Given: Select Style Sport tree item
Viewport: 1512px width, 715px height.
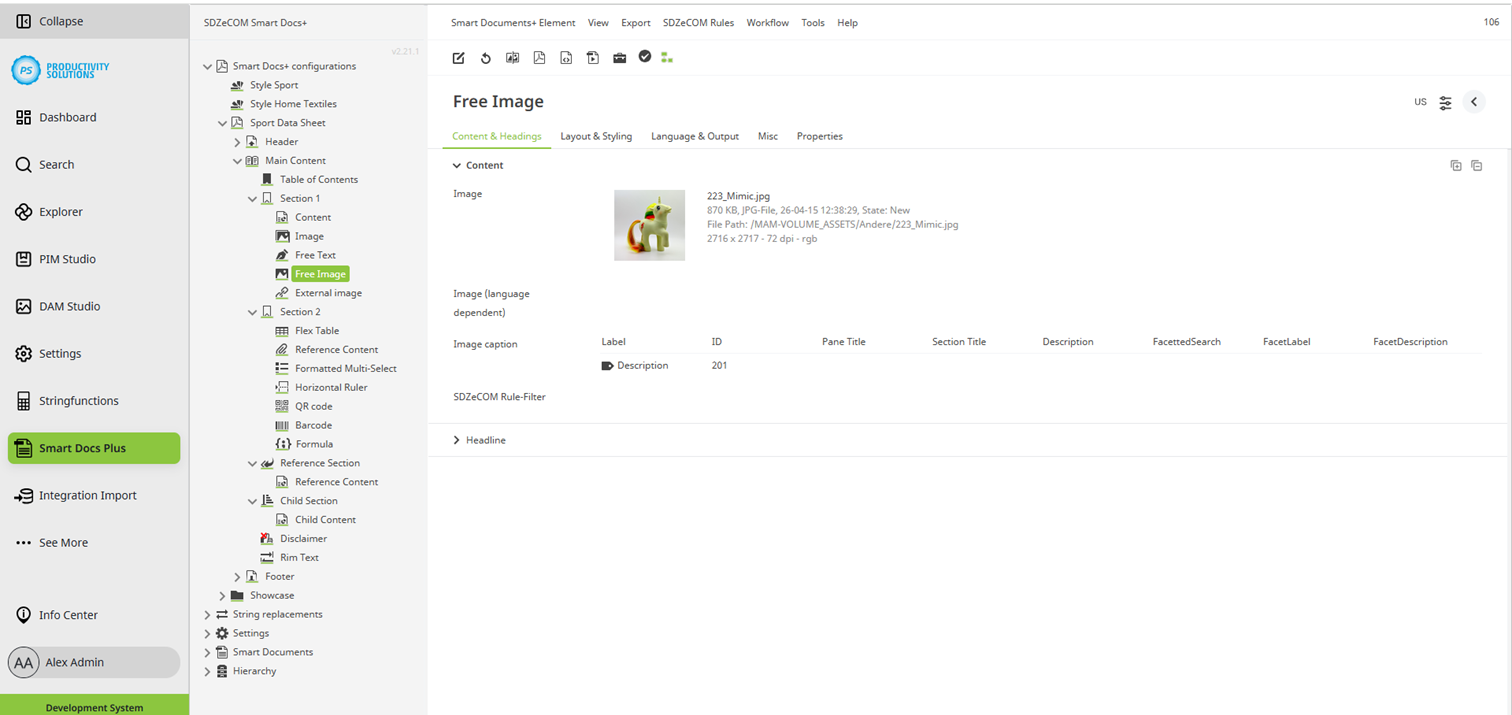Looking at the screenshot, I should [x=274, y=85].
